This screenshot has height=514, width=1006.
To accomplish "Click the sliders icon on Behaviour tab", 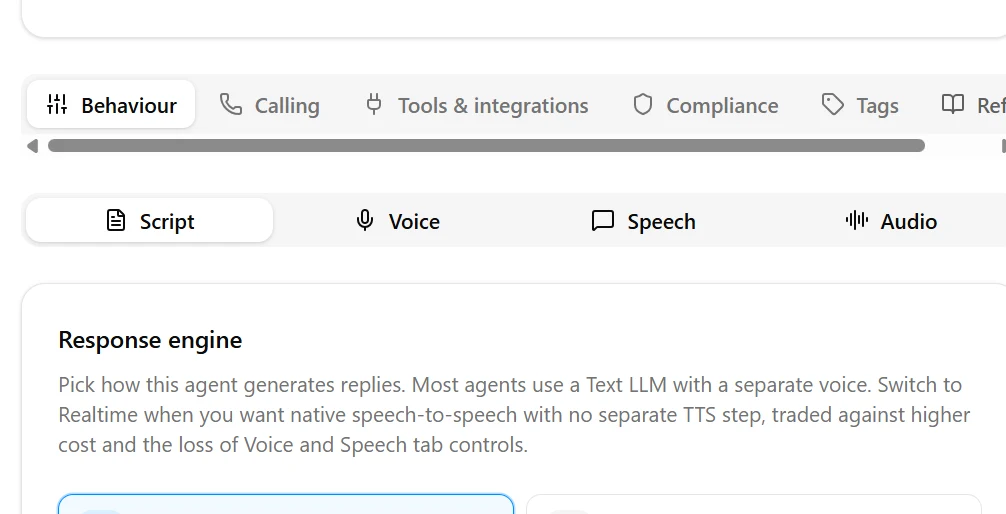I will (57, 105).
